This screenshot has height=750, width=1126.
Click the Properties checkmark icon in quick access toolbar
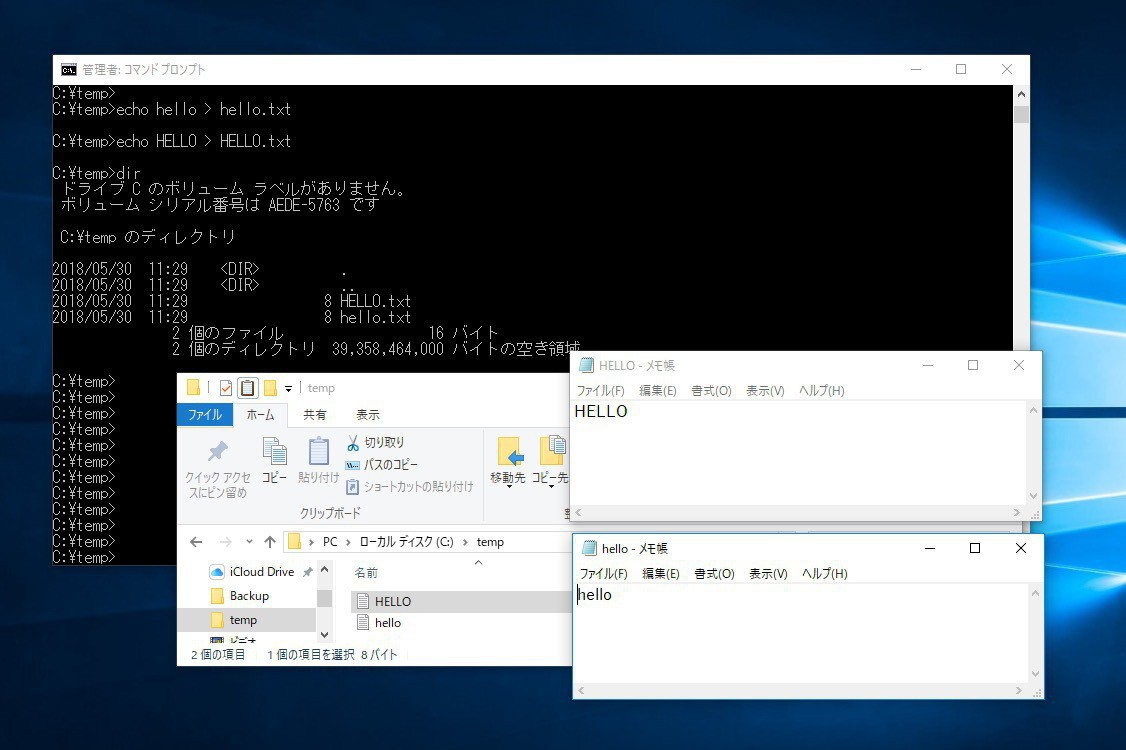tap(225, 388)
